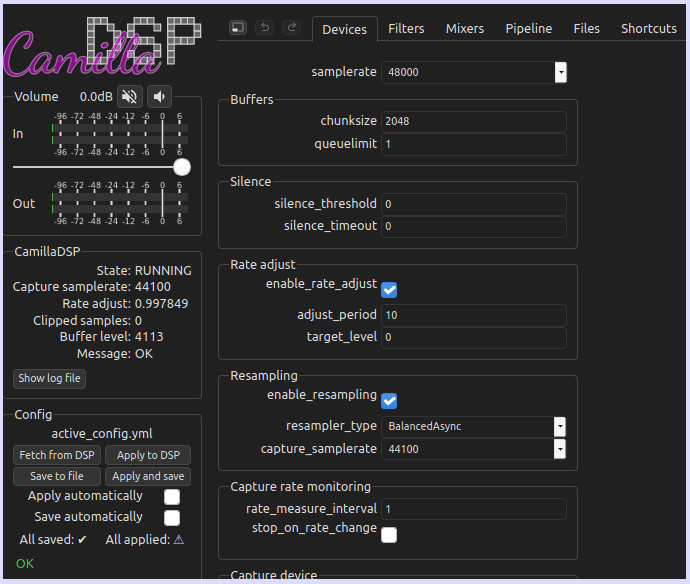Go to the Pipeline tab
Viewport: 690px width, 584px height.
pyautogui.click(x=529, y=29)
